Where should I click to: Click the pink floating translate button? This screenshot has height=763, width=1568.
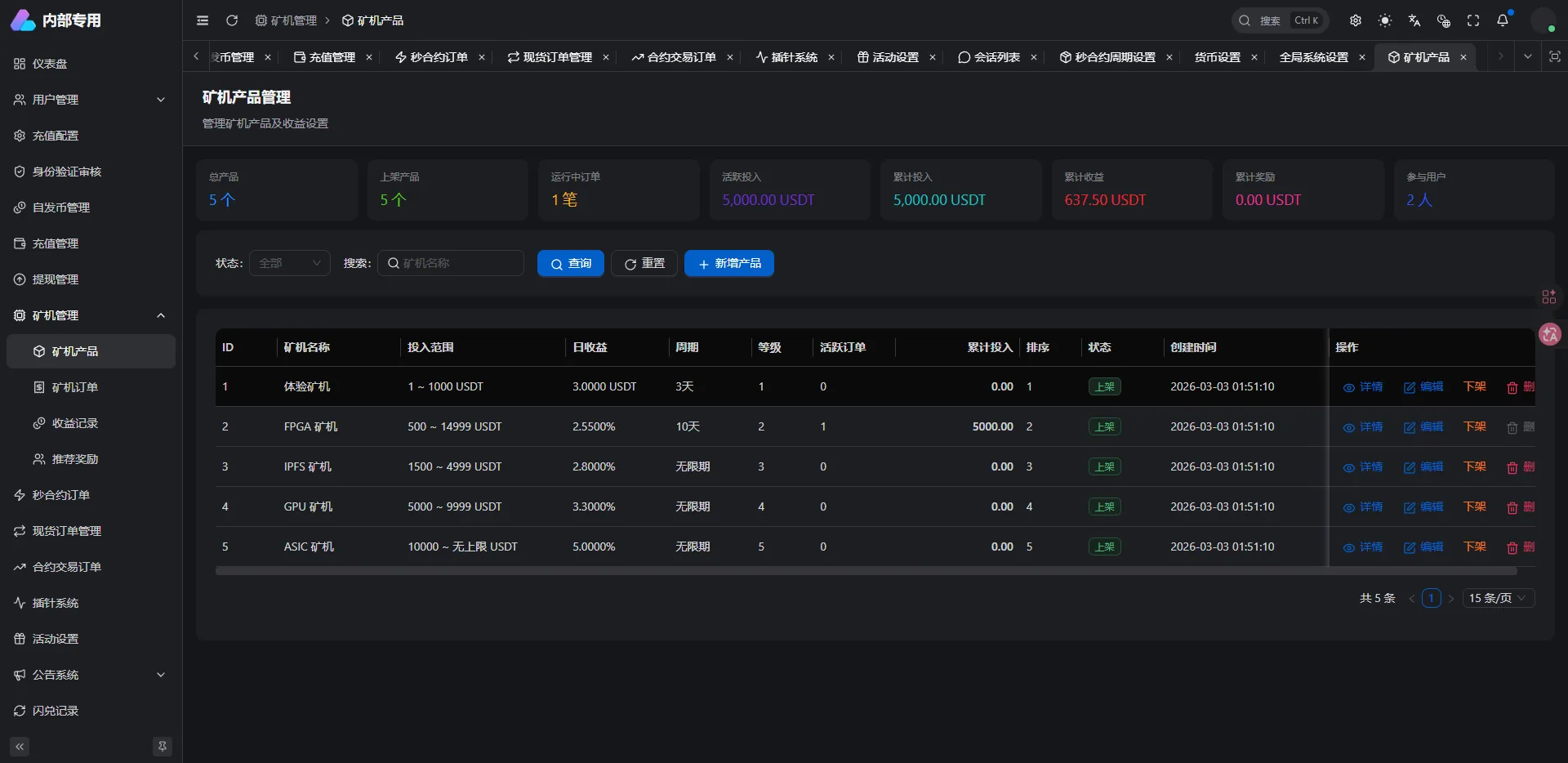pos(1550,334)
